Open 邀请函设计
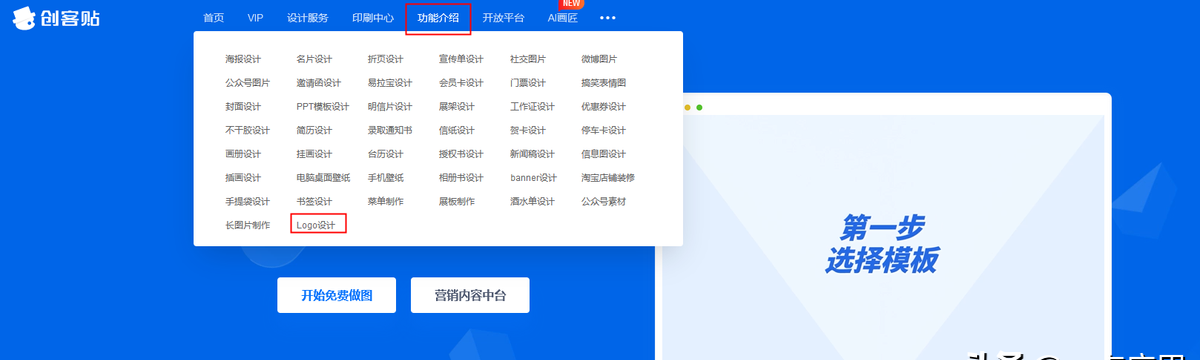 click(x=319, y=83)
